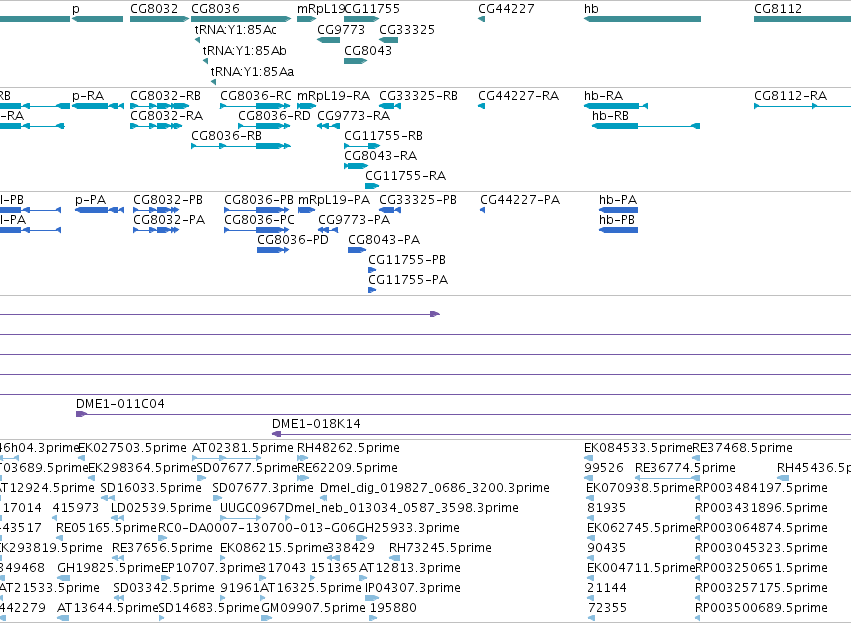This screenshot has height=623, width=851.
Task: Select the CG8043 gene label
Action: [x=368, y=50]
